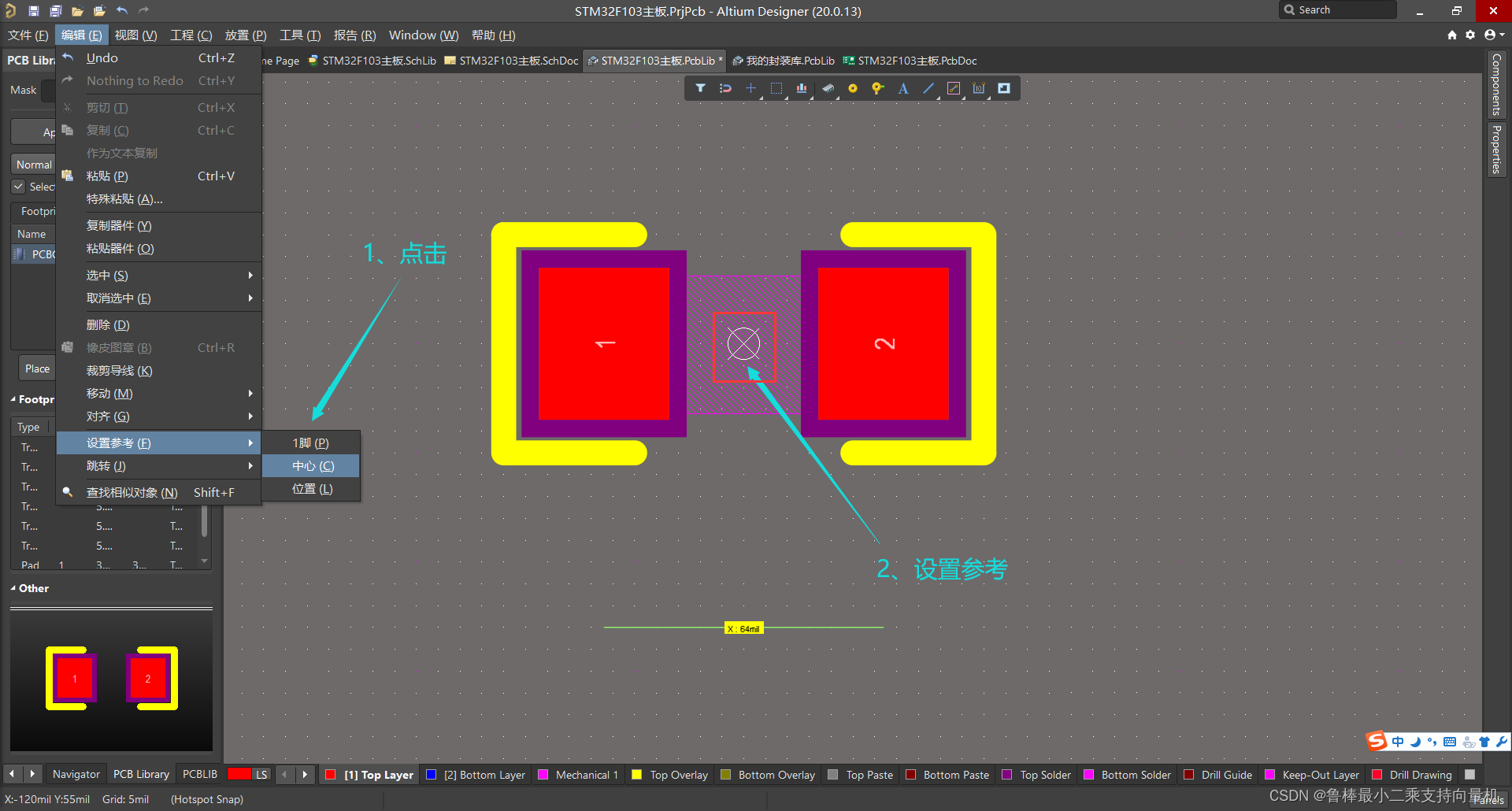Click the Altium Designer logo icon
1512x811 pixels.
(x=11, y=10)
